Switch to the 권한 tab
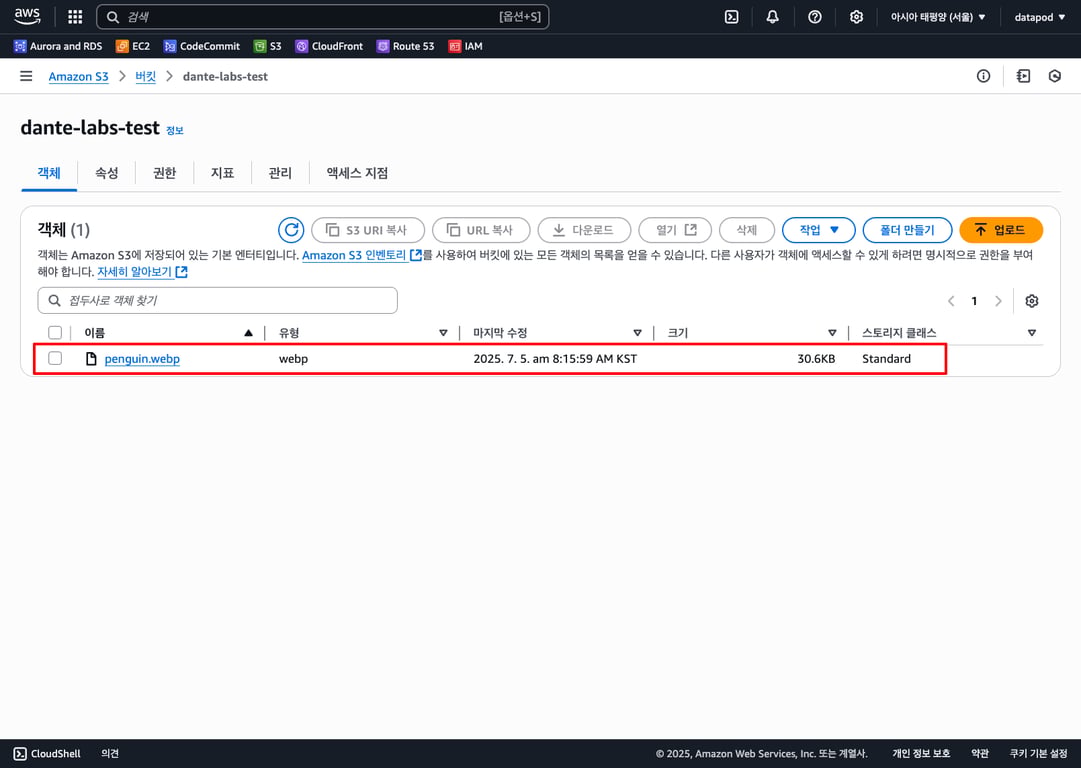Image resolution: width=1081 pixels, height=768 pixels. [x=164, y=173]
